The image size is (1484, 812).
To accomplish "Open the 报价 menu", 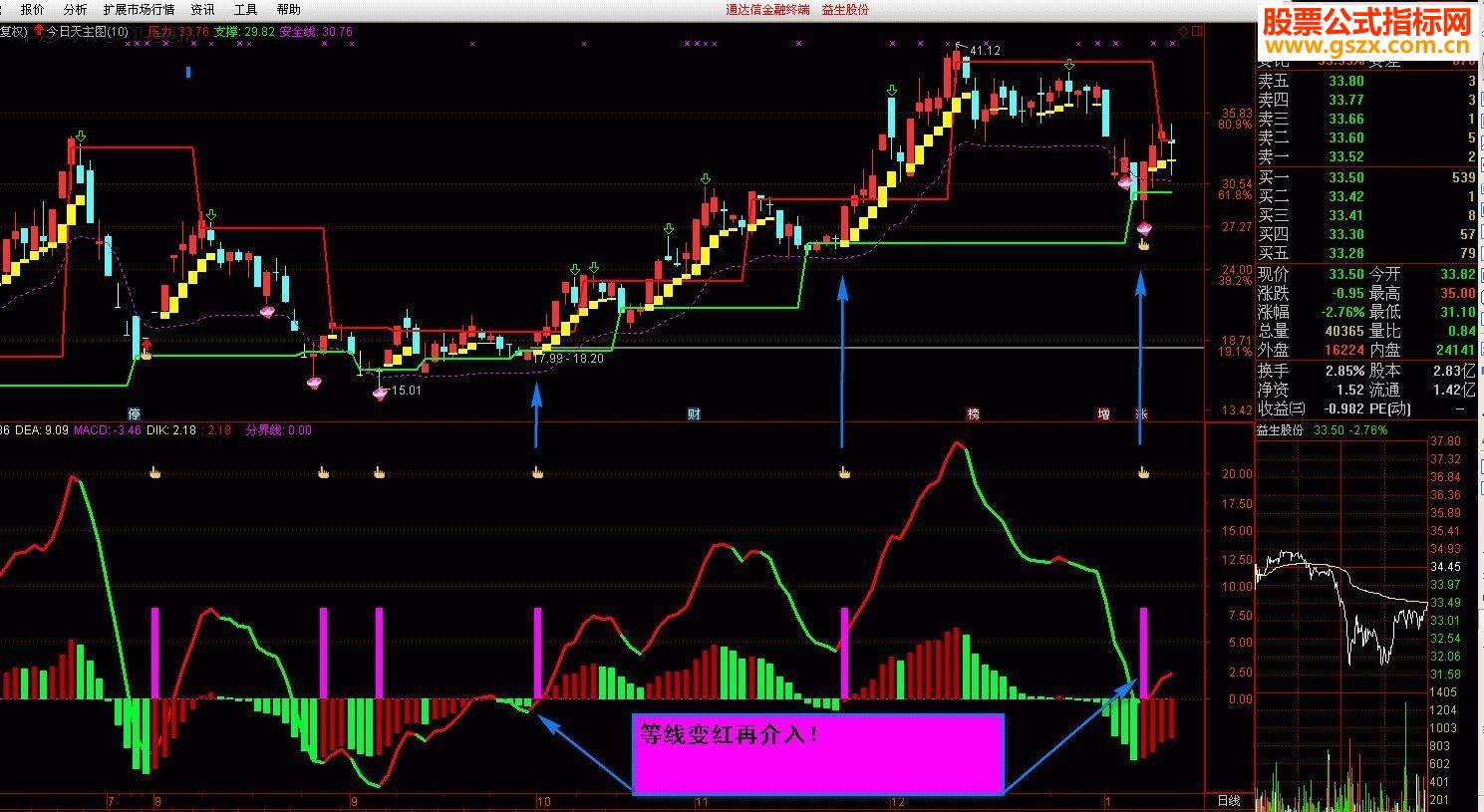I will [33, 9].
